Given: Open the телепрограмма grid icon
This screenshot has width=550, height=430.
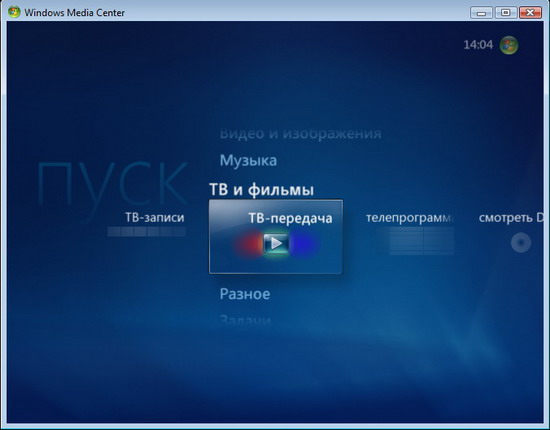Looking at the screenshot, I should tap(421, 241).
